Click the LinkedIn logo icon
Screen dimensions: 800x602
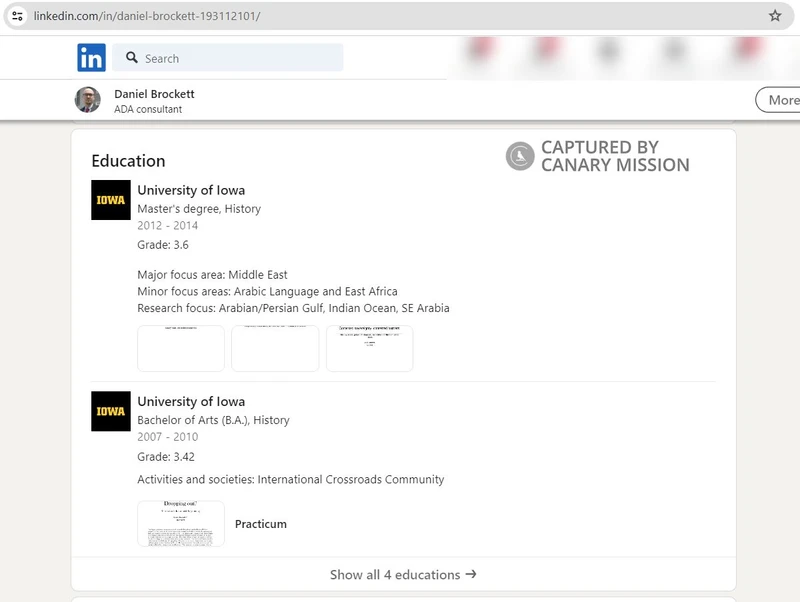[91, 58]
